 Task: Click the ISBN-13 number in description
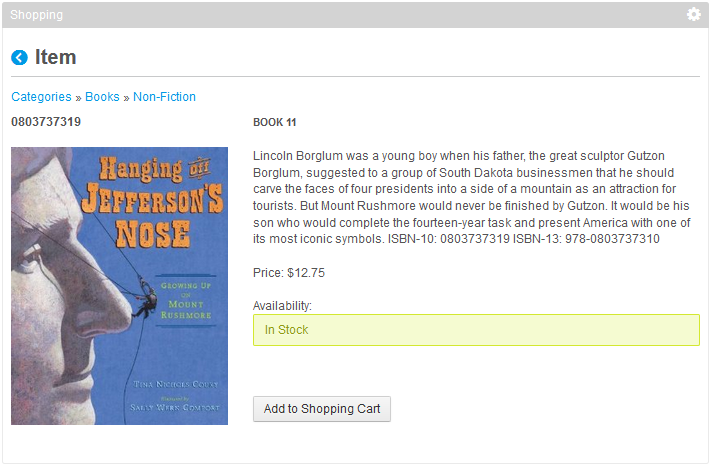point(612,239)
